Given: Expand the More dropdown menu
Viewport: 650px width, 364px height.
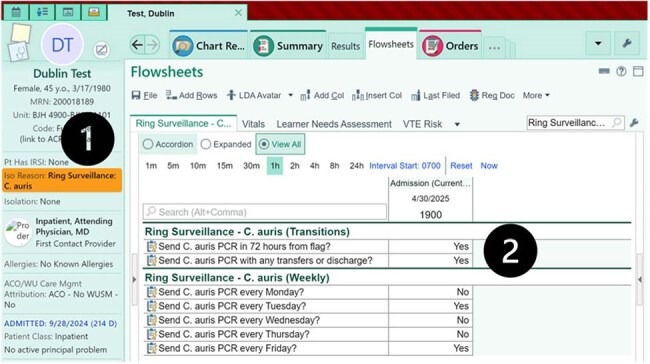Looking at the screenshot, I should [536, 95].
